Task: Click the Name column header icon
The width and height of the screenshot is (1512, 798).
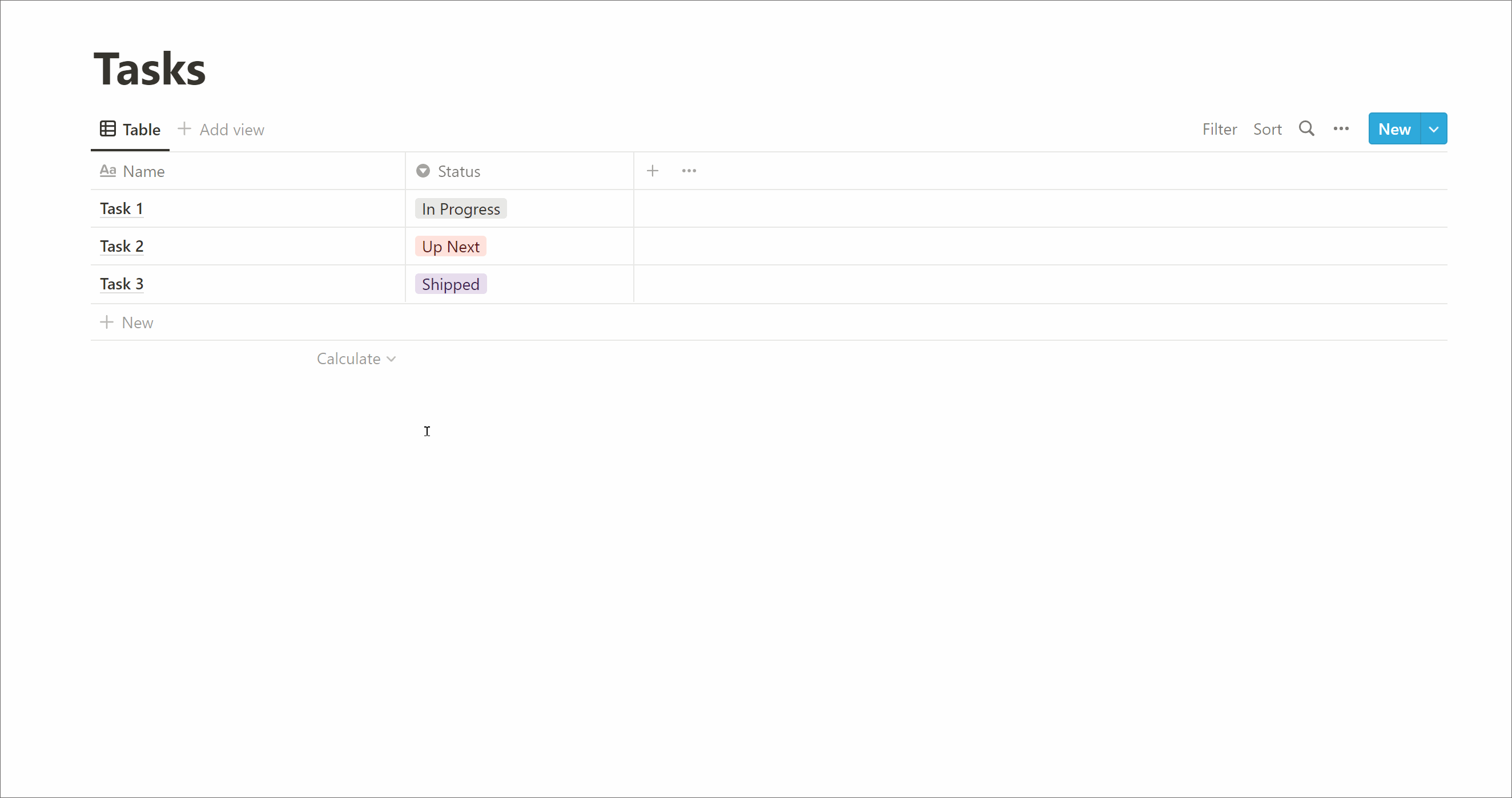Action: 108,171
